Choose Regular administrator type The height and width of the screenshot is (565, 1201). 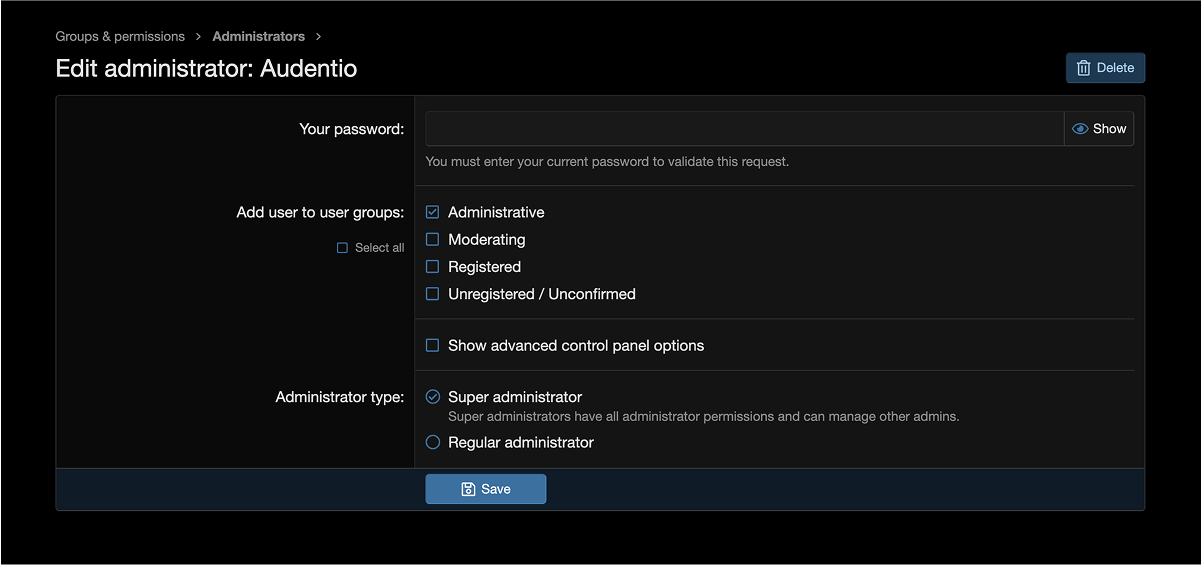pyautogui.click(x=433, y=442)
